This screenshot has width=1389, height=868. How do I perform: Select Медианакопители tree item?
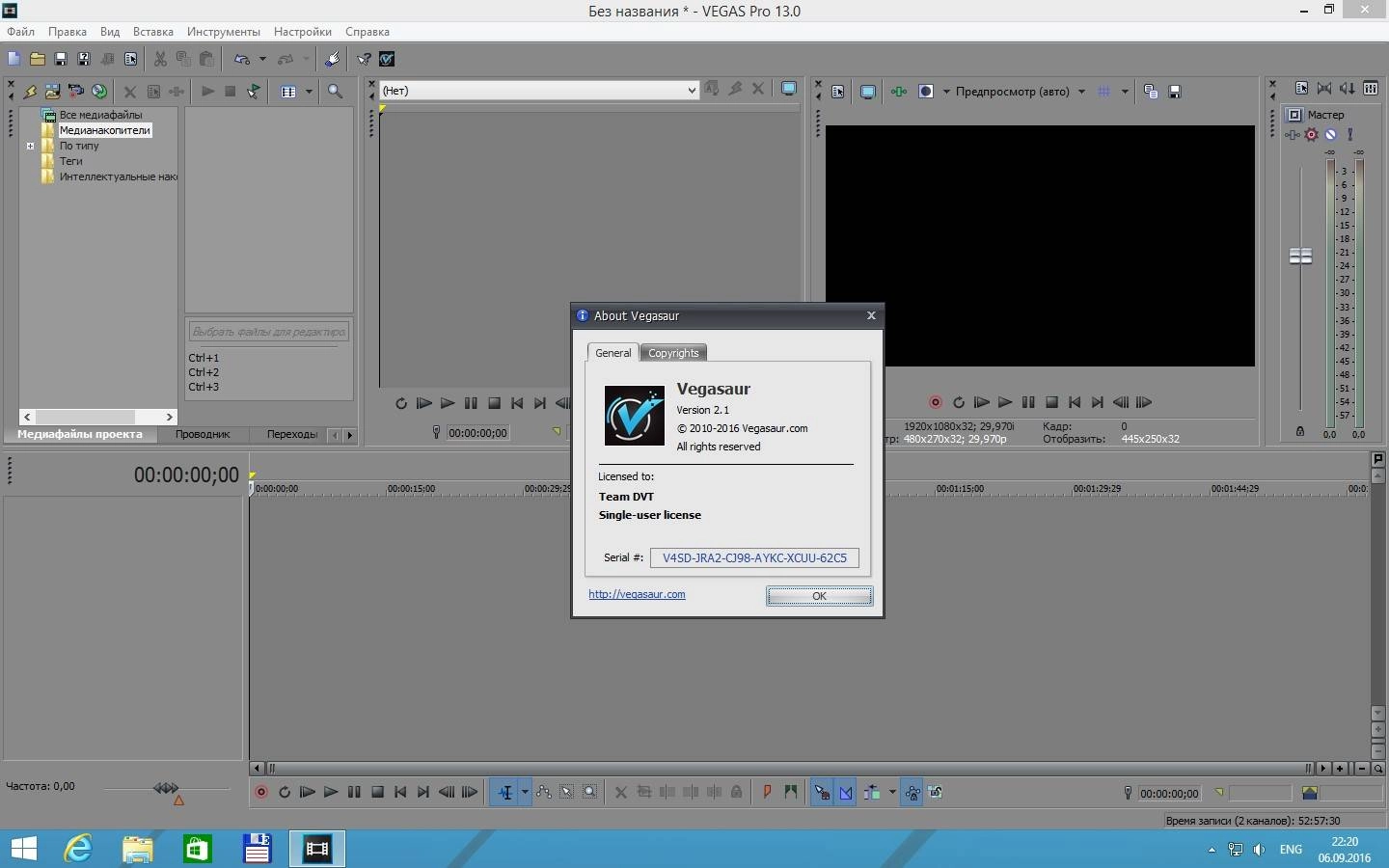point(105,130)
